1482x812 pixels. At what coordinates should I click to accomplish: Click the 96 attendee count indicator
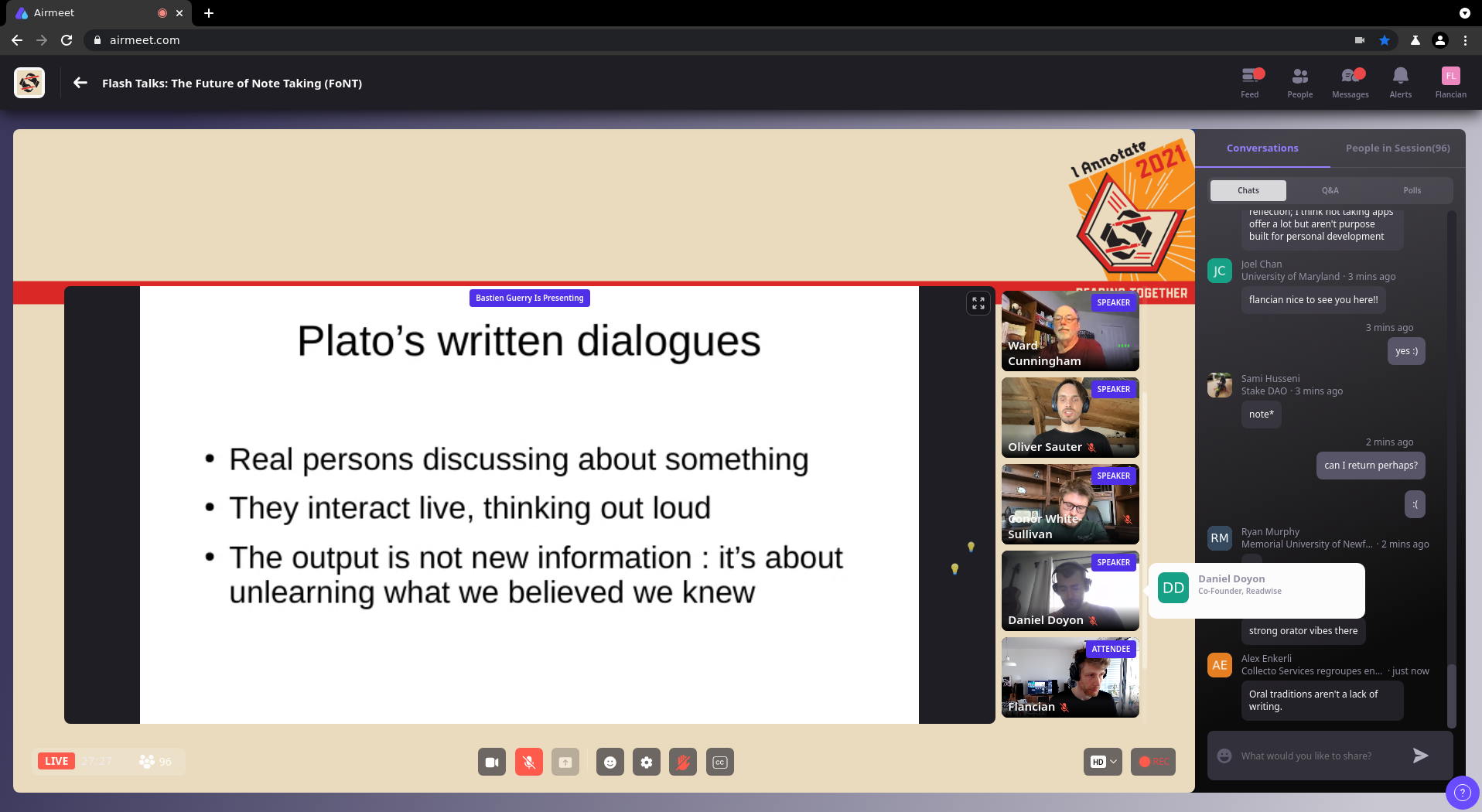coord(155,761)
